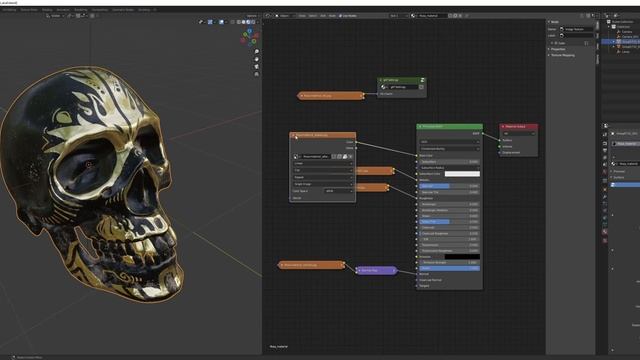Image resolution: width=640 pixels, height=360 pixels.
Task: Select the purple Normal Map node
Action: pyautogui.click(x=376, y=270)
